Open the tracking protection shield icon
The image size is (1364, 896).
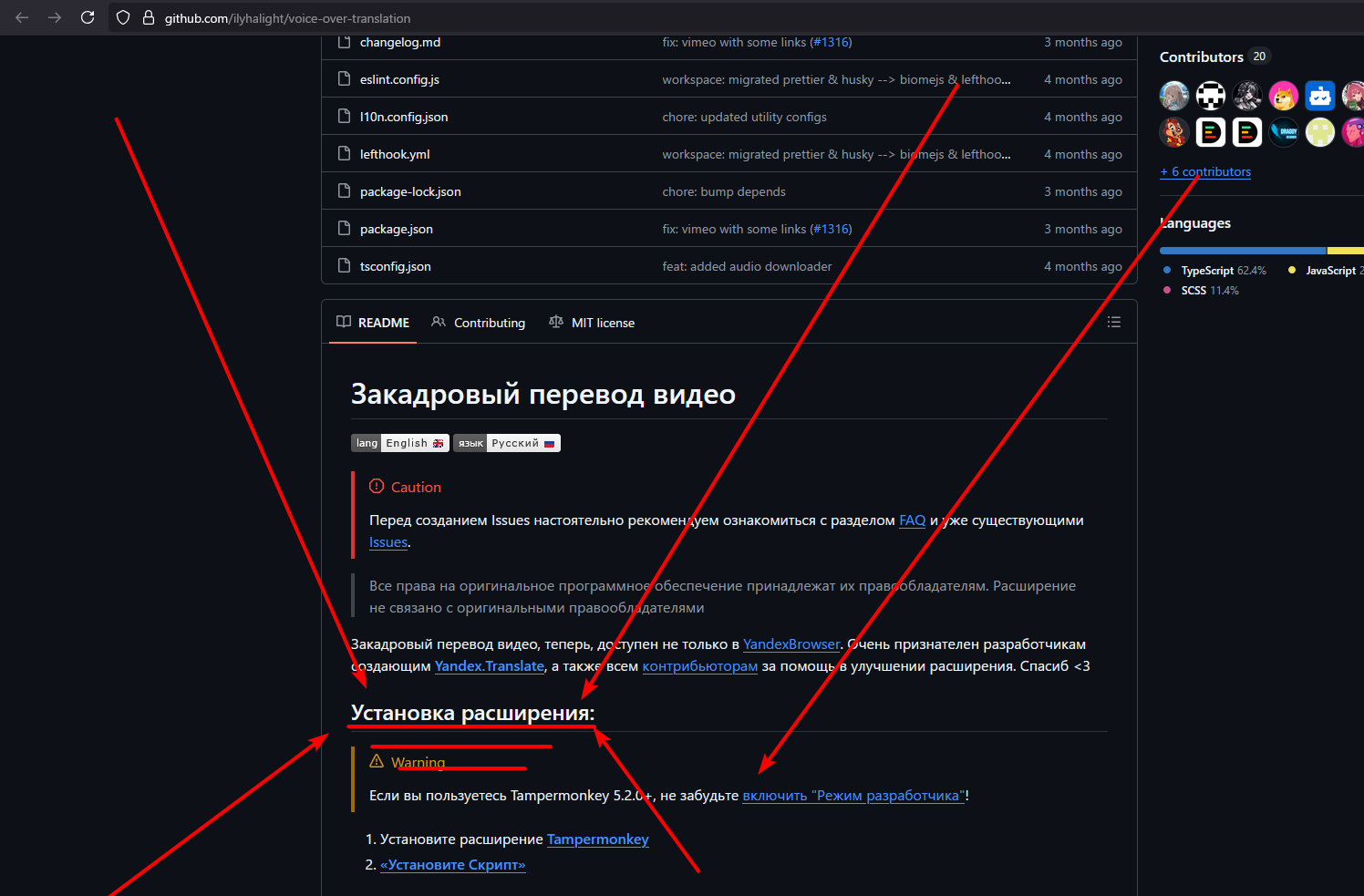click(123, 17)
